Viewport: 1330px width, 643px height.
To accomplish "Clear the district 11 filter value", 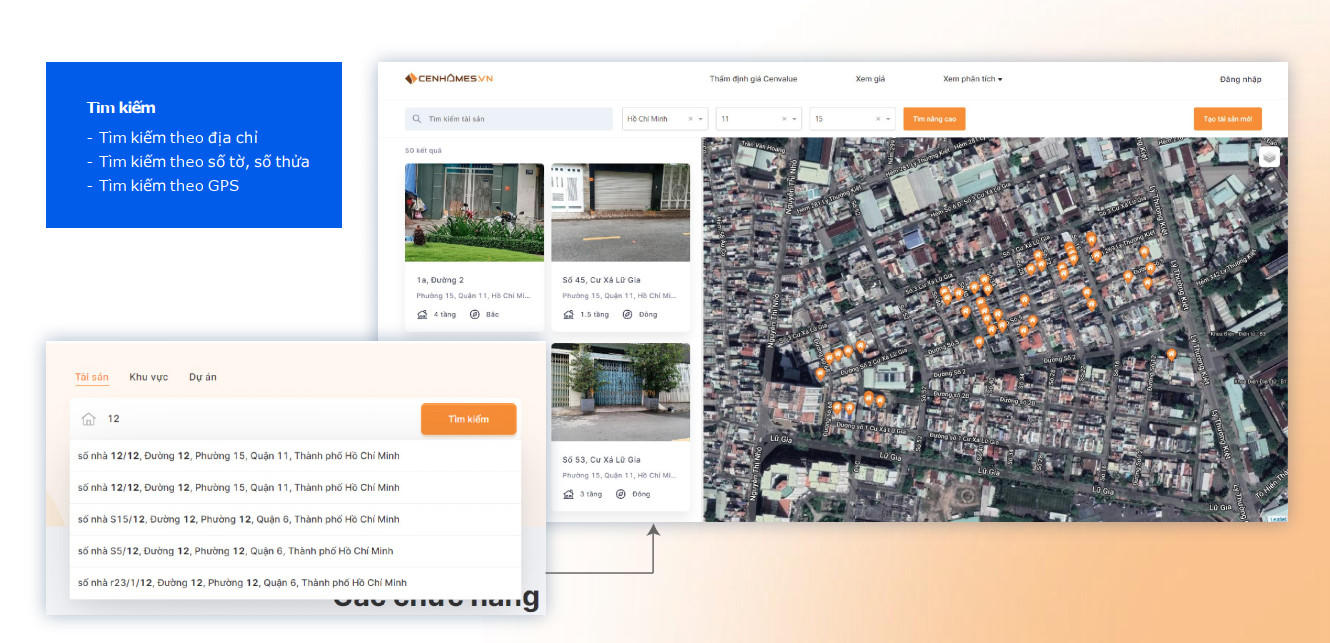I will 784,119.
